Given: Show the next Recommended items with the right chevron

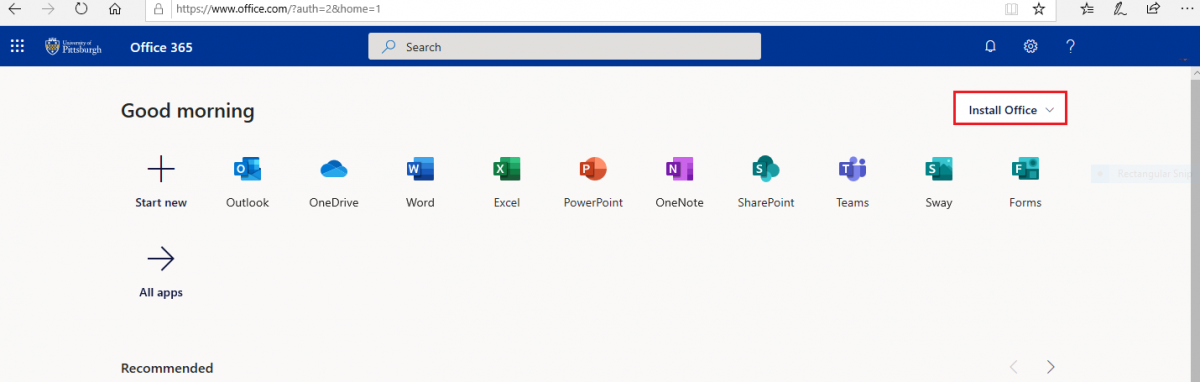Looking at the screenshot, I should [x=1050, y=367].
